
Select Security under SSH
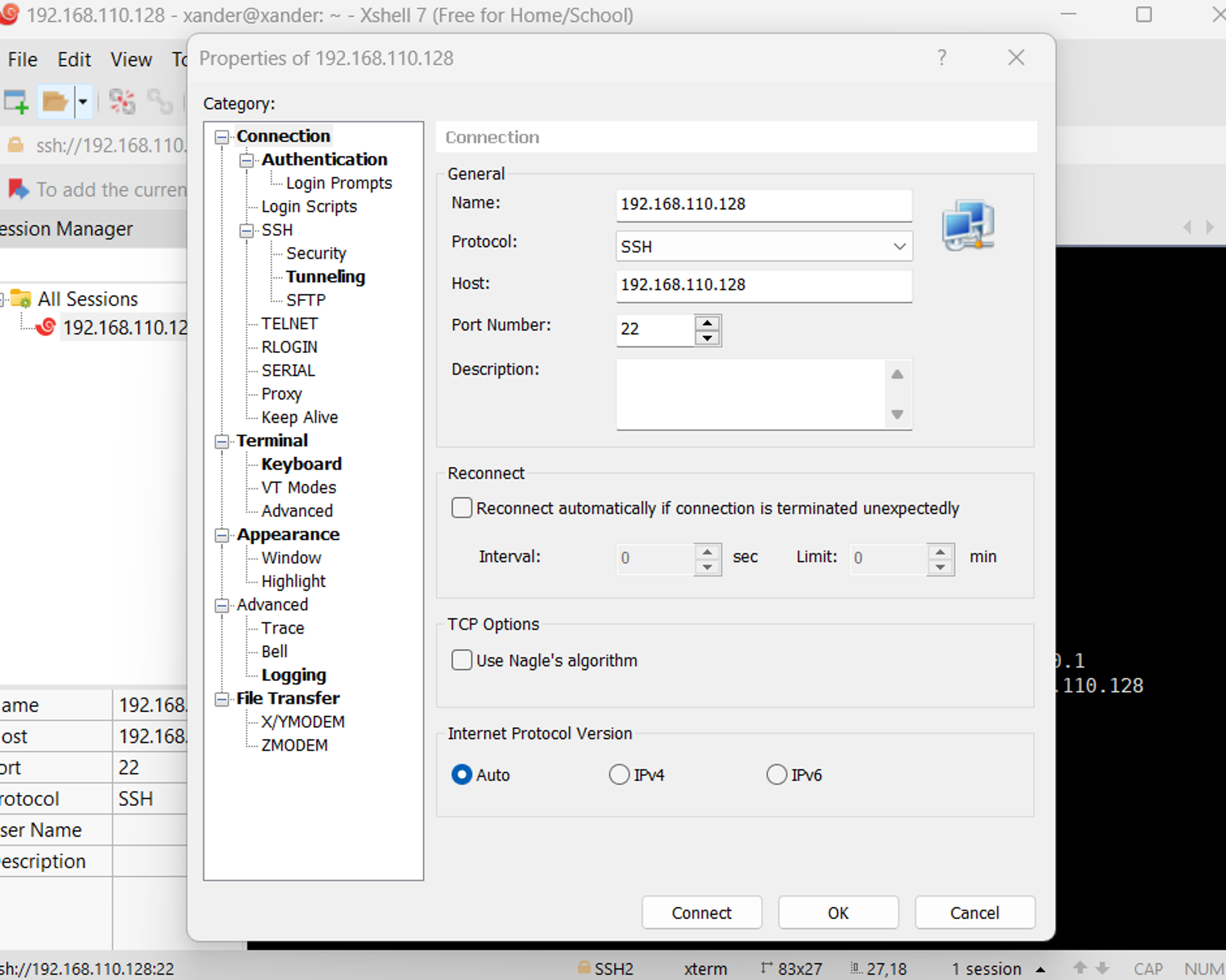pyautogui.click(x=316, y=253)
